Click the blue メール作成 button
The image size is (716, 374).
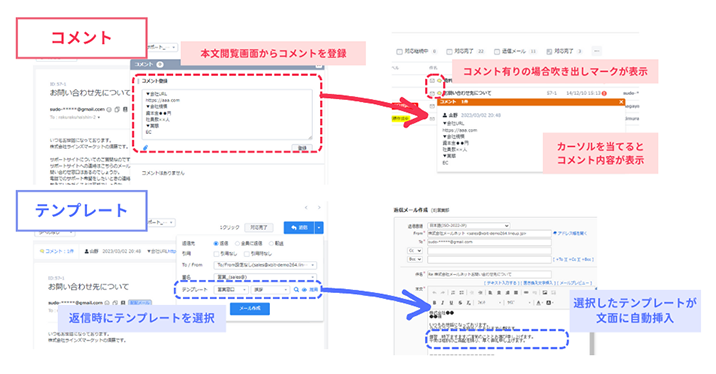click(x=250, y=308)
